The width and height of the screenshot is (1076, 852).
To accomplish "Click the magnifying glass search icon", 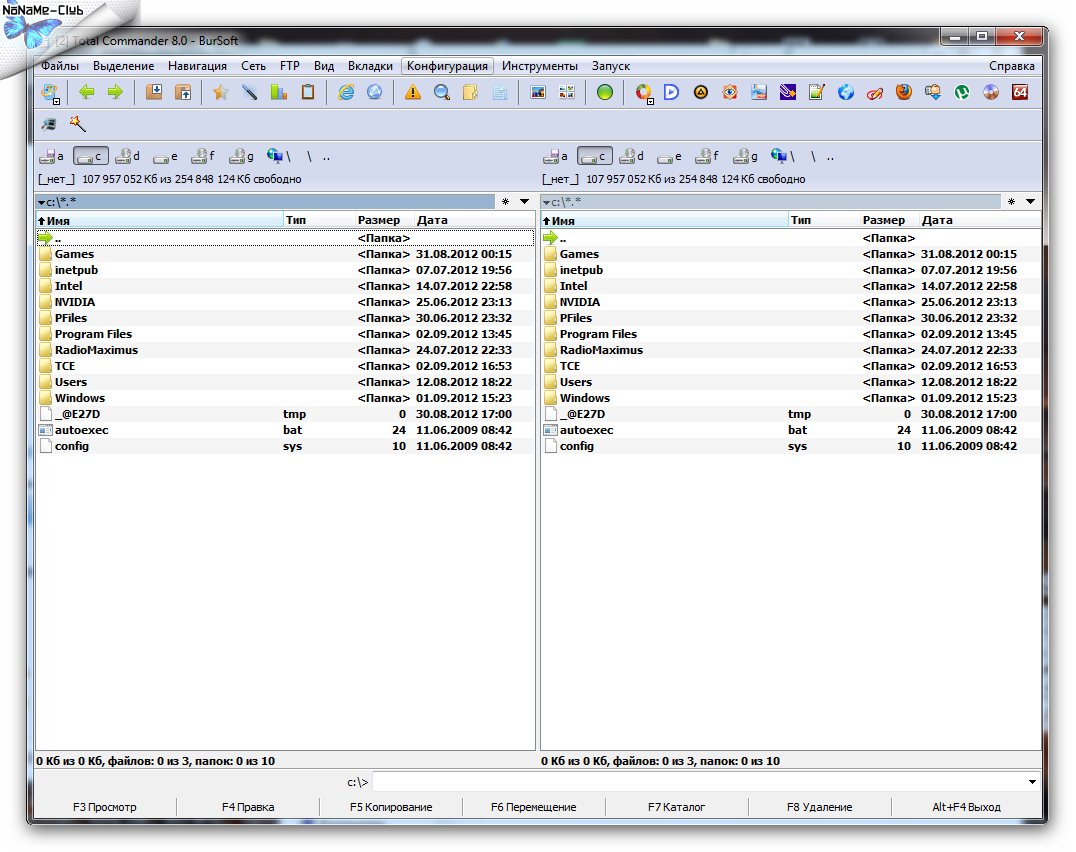I will tap(441, 93).
